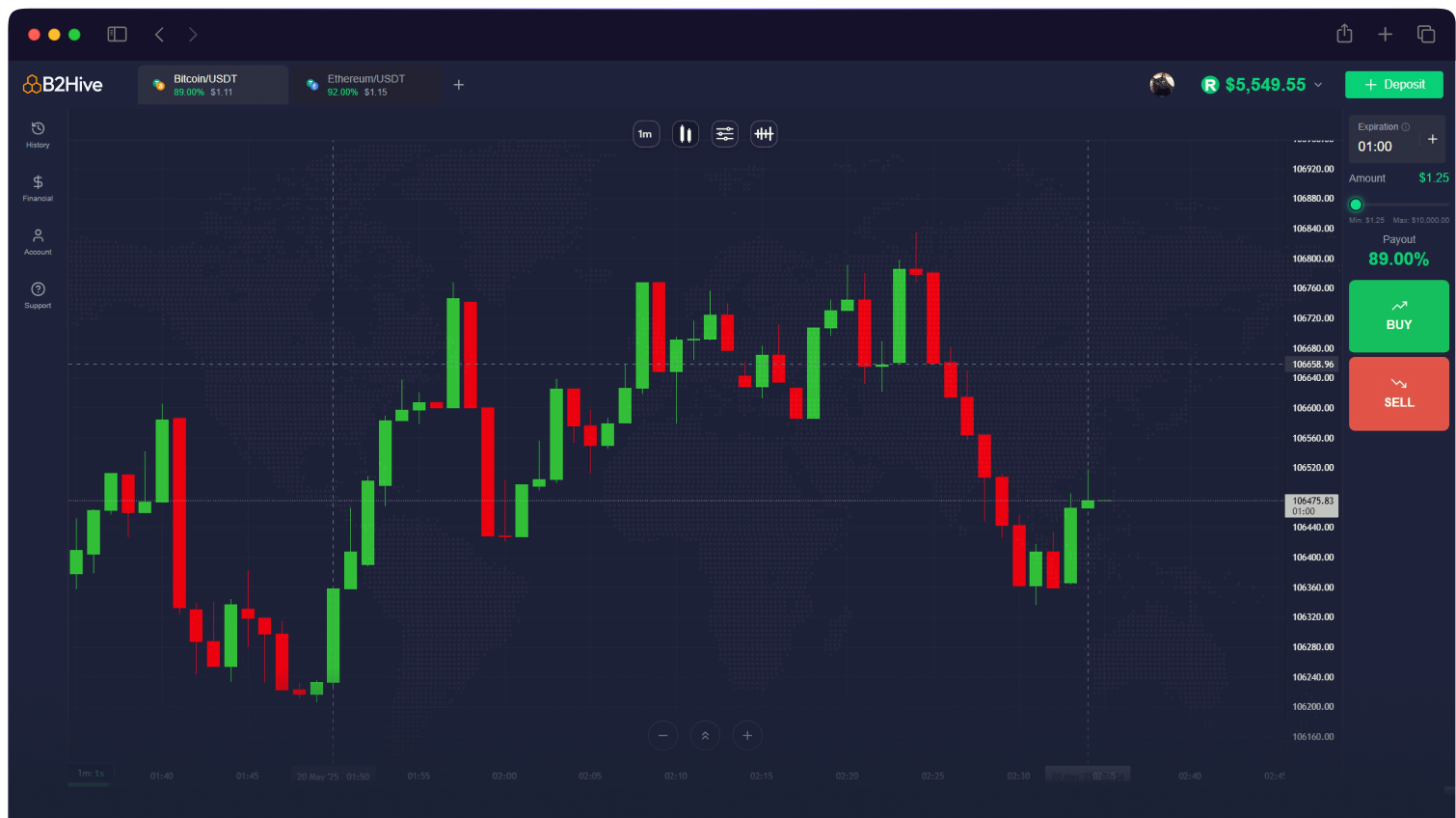Open the Support help icon

38,295
